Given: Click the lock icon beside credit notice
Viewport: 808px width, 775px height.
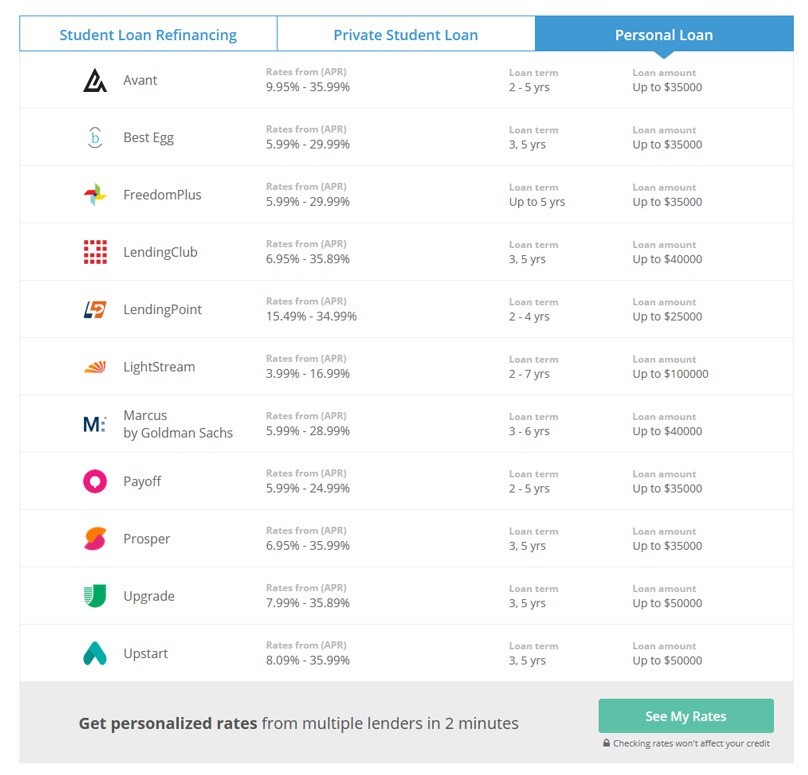Looking at the screenshot, I should pyautogui.click(x=606, y=743).
